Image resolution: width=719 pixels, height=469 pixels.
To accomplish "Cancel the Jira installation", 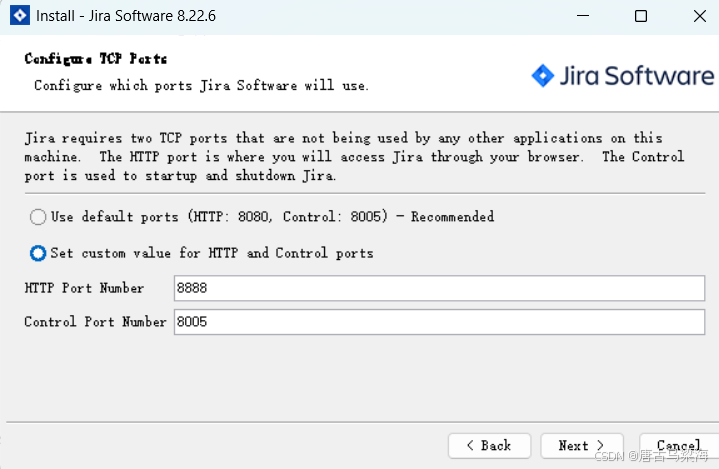I will tap(679, 446).
